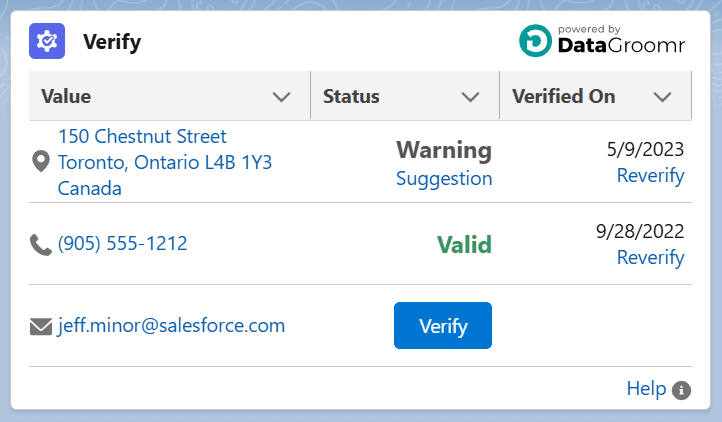Image resolution: width=722 pixels, height=422 pixels.
Task: Expand the Status column chevron menu
Action: click(x=470, y=97)
